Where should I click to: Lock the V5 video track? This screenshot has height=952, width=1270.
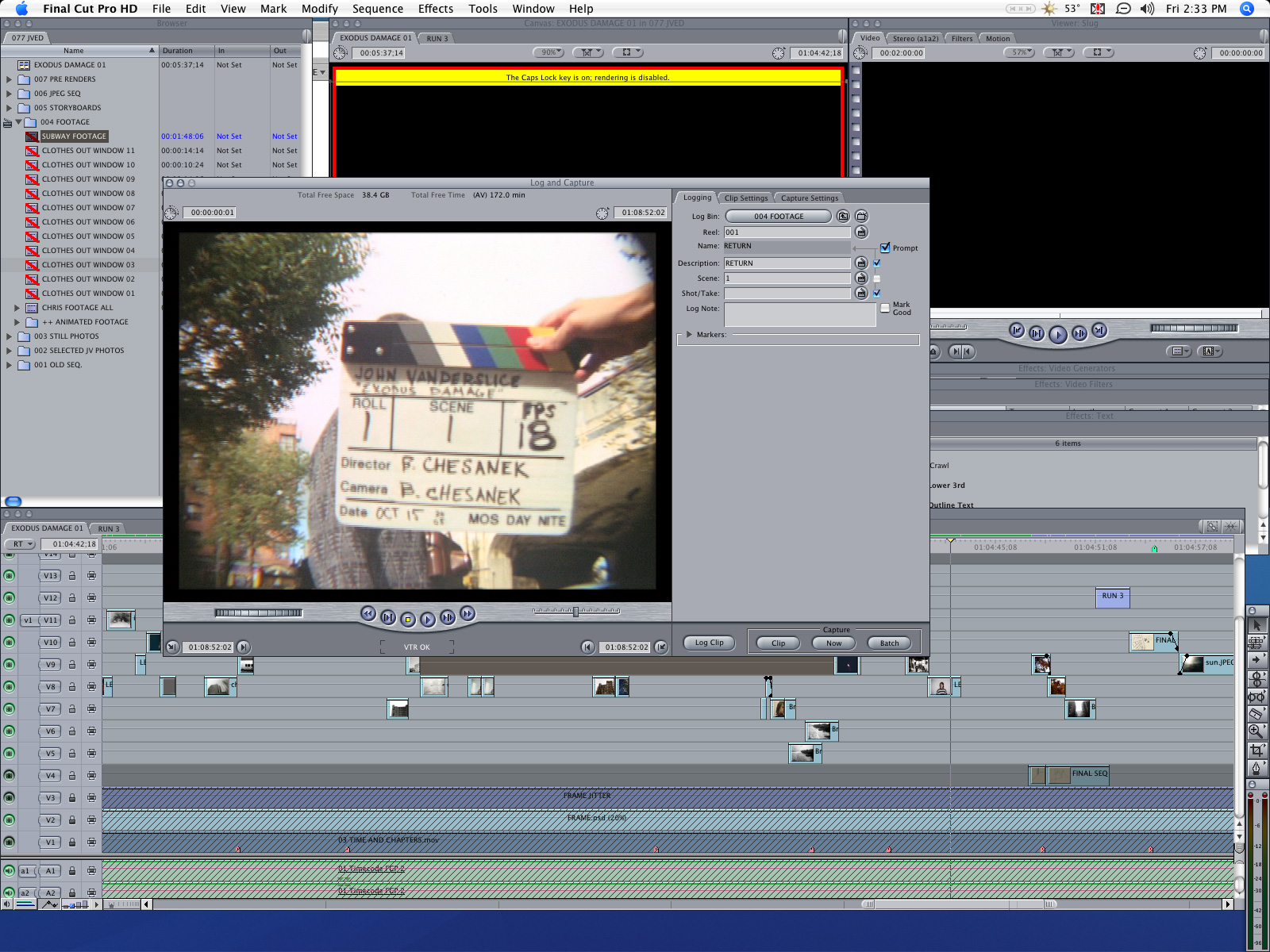[72, 754]
